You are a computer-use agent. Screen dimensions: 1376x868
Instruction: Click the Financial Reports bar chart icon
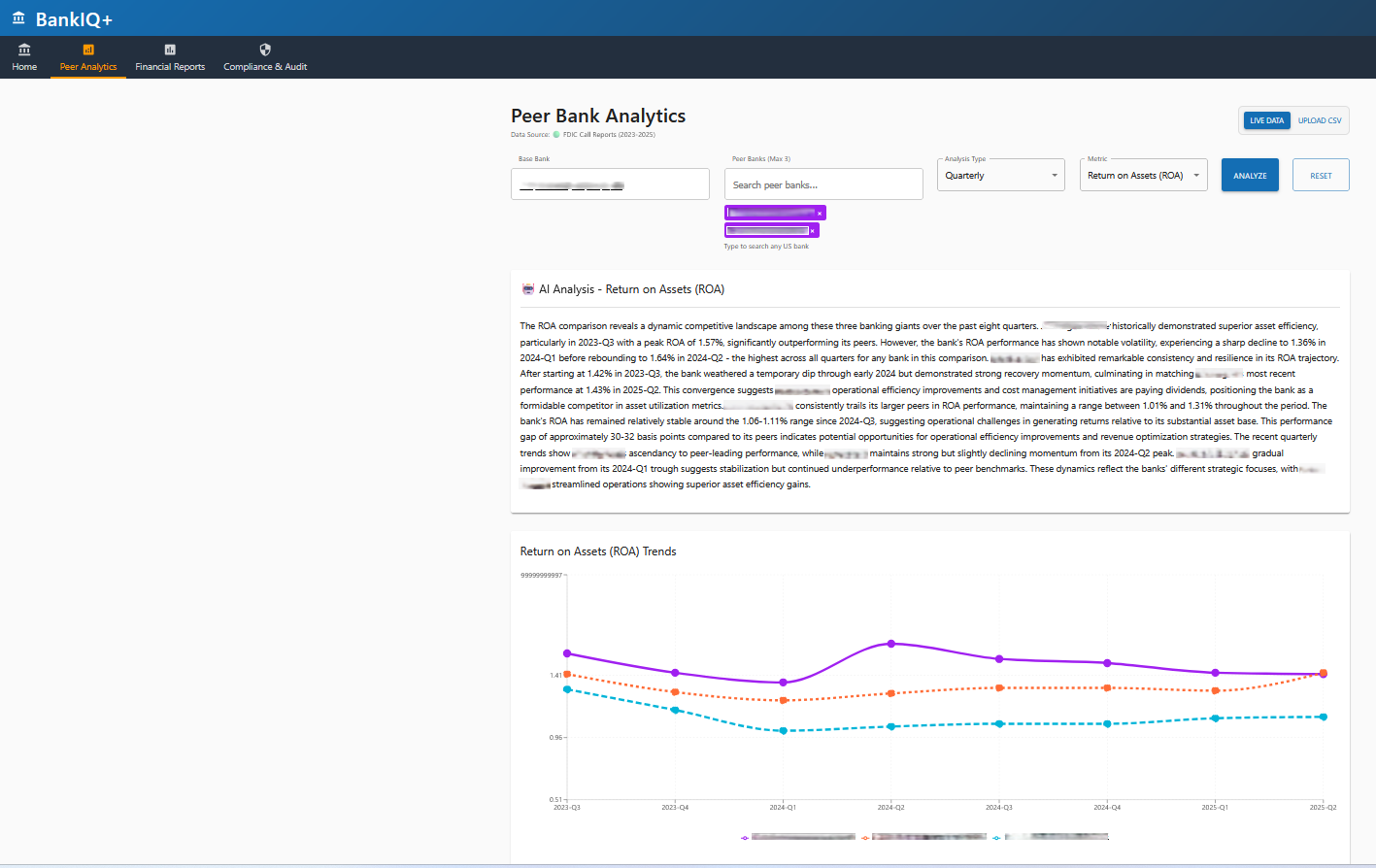(170, 50)
